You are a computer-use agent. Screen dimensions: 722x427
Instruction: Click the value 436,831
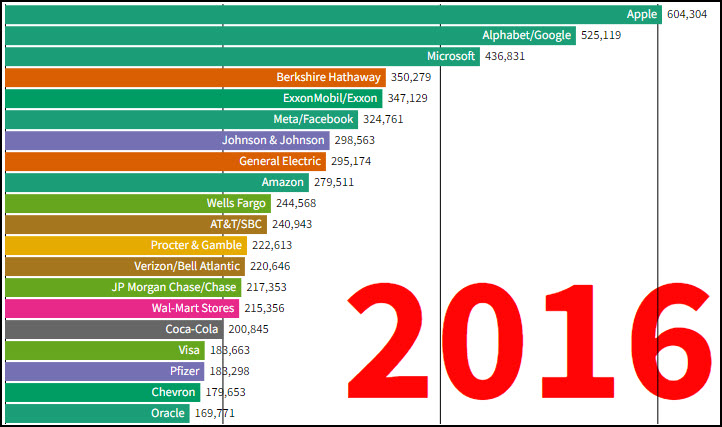pyautogui.click(x=505, y=56)
